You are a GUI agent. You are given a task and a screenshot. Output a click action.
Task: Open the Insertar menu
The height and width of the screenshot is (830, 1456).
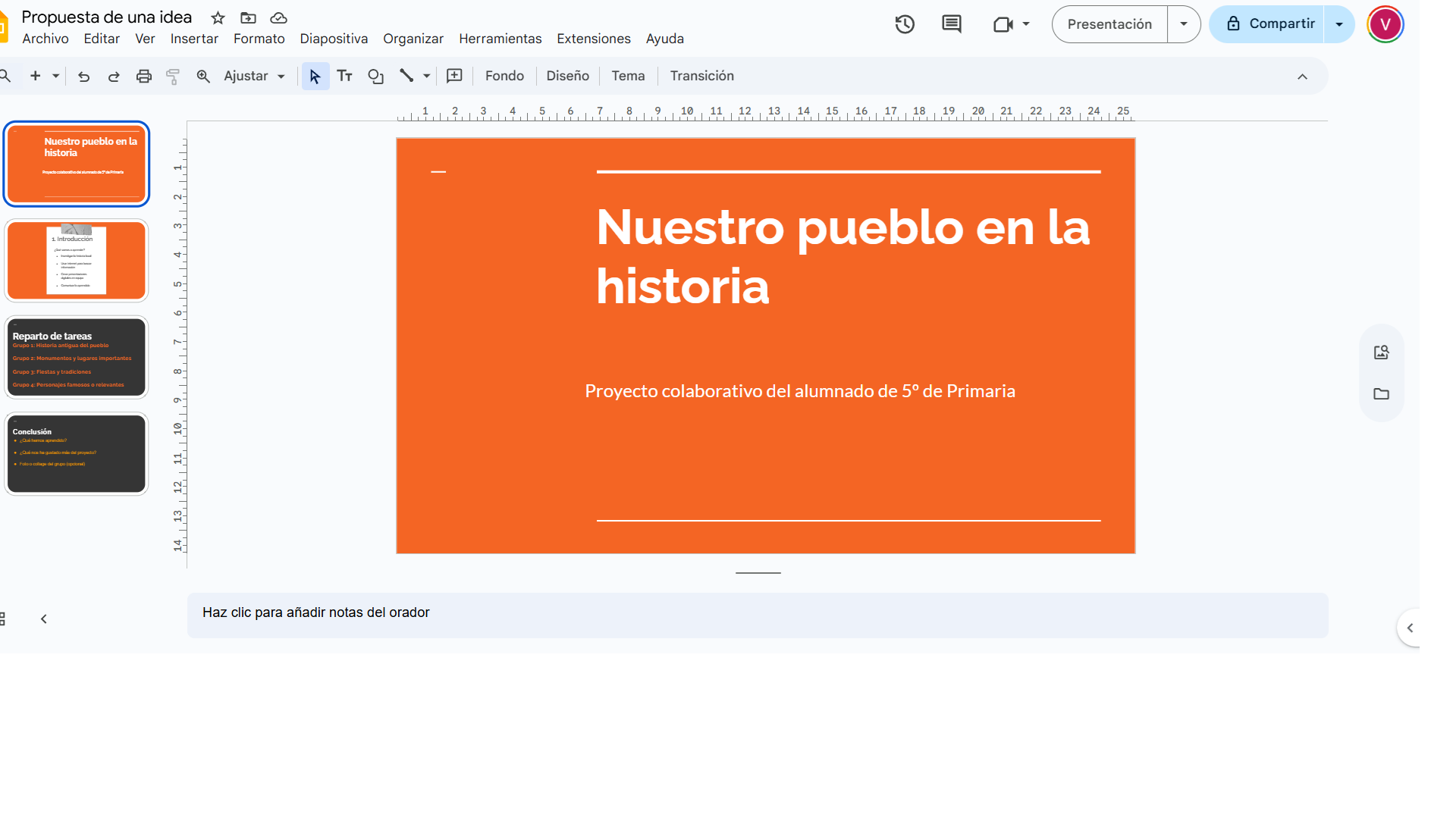click(x=194, y=39)
